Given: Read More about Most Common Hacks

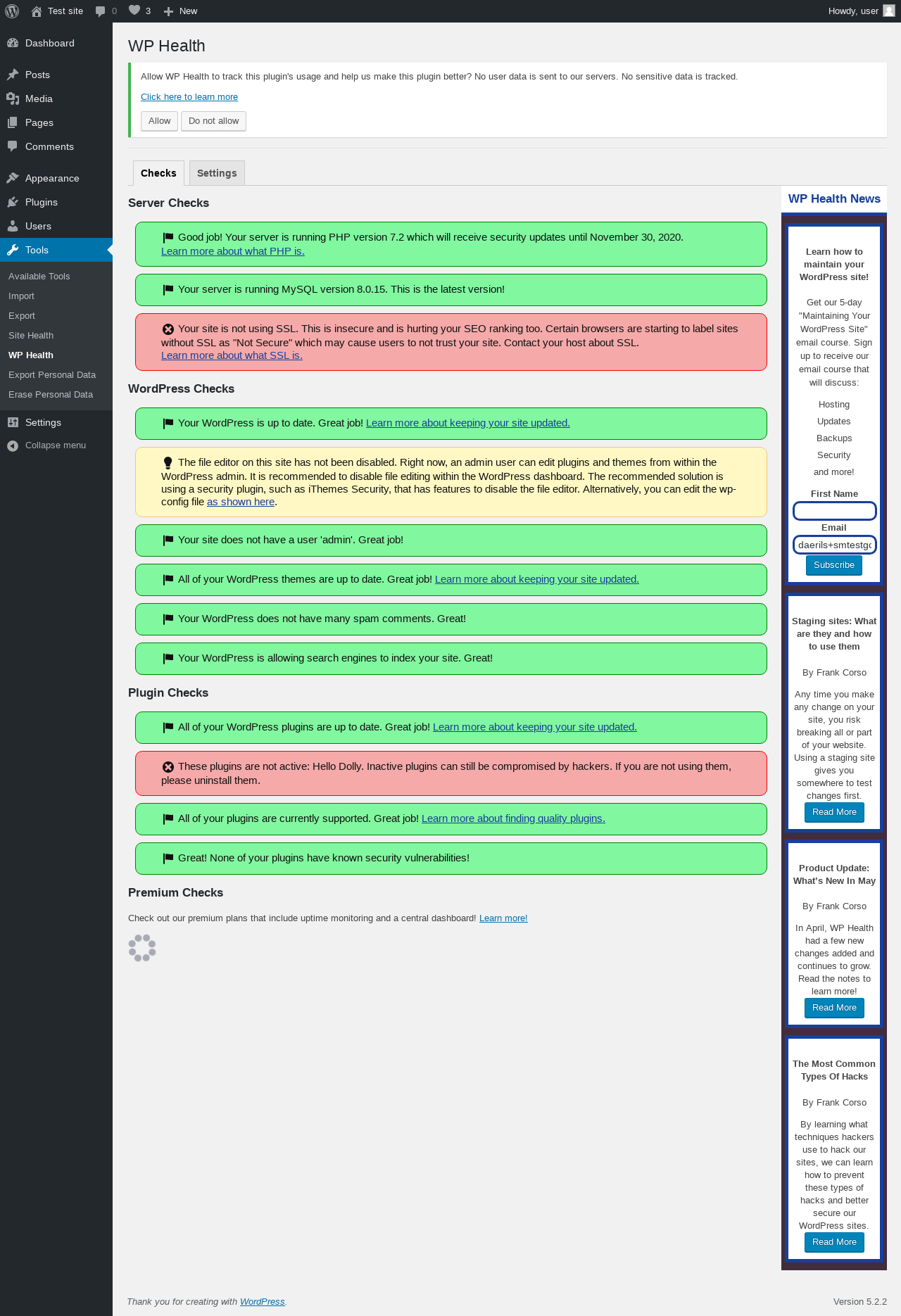Looking at the screenshot, I should [x=834, y=1242].
